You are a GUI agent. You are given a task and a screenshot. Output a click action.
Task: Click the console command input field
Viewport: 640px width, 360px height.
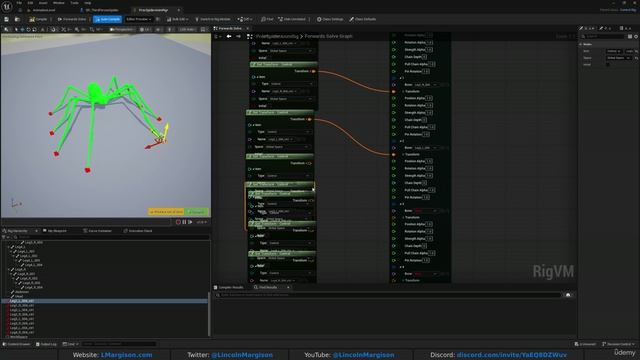[x=119, y=344]
